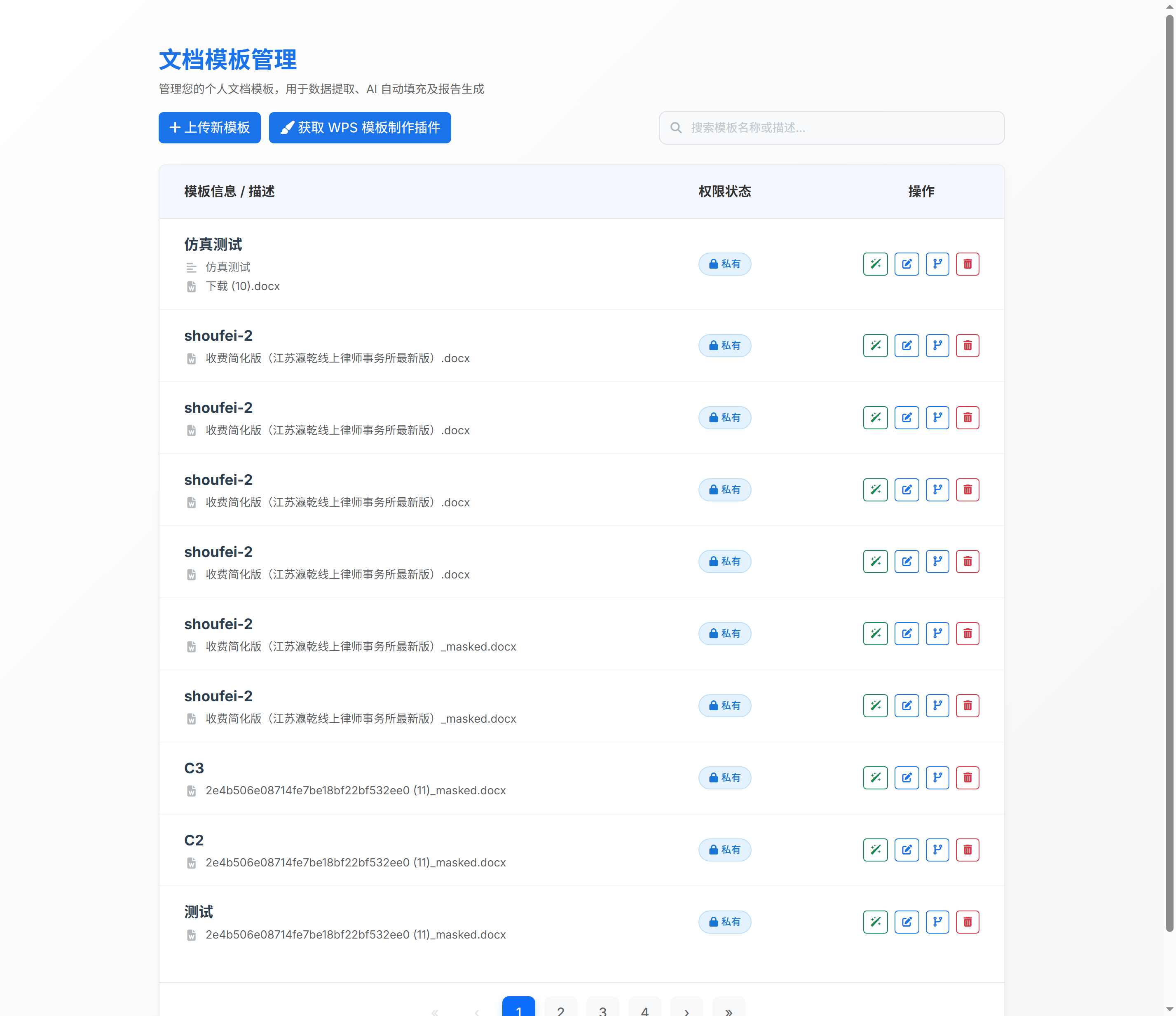Click the version branch icon for the last shoufei-2
Image resolution: width=1176 pixels, height=1016 pixels.
(x=937, y=705)
